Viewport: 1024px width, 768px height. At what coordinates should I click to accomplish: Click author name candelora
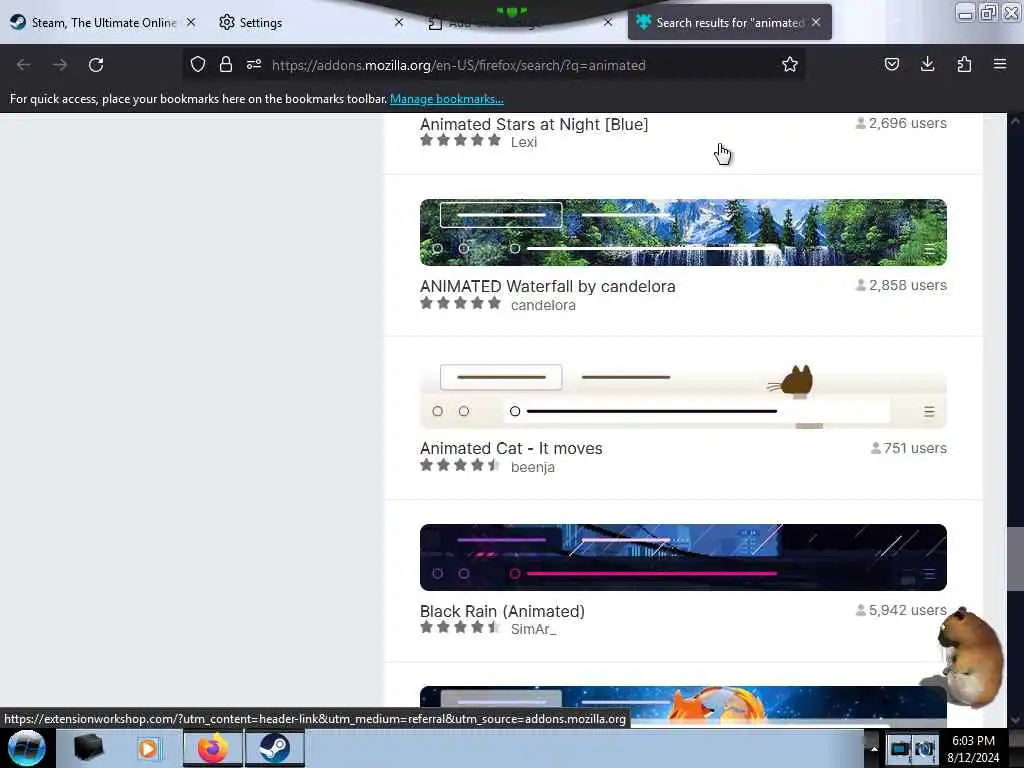(543, 305)
